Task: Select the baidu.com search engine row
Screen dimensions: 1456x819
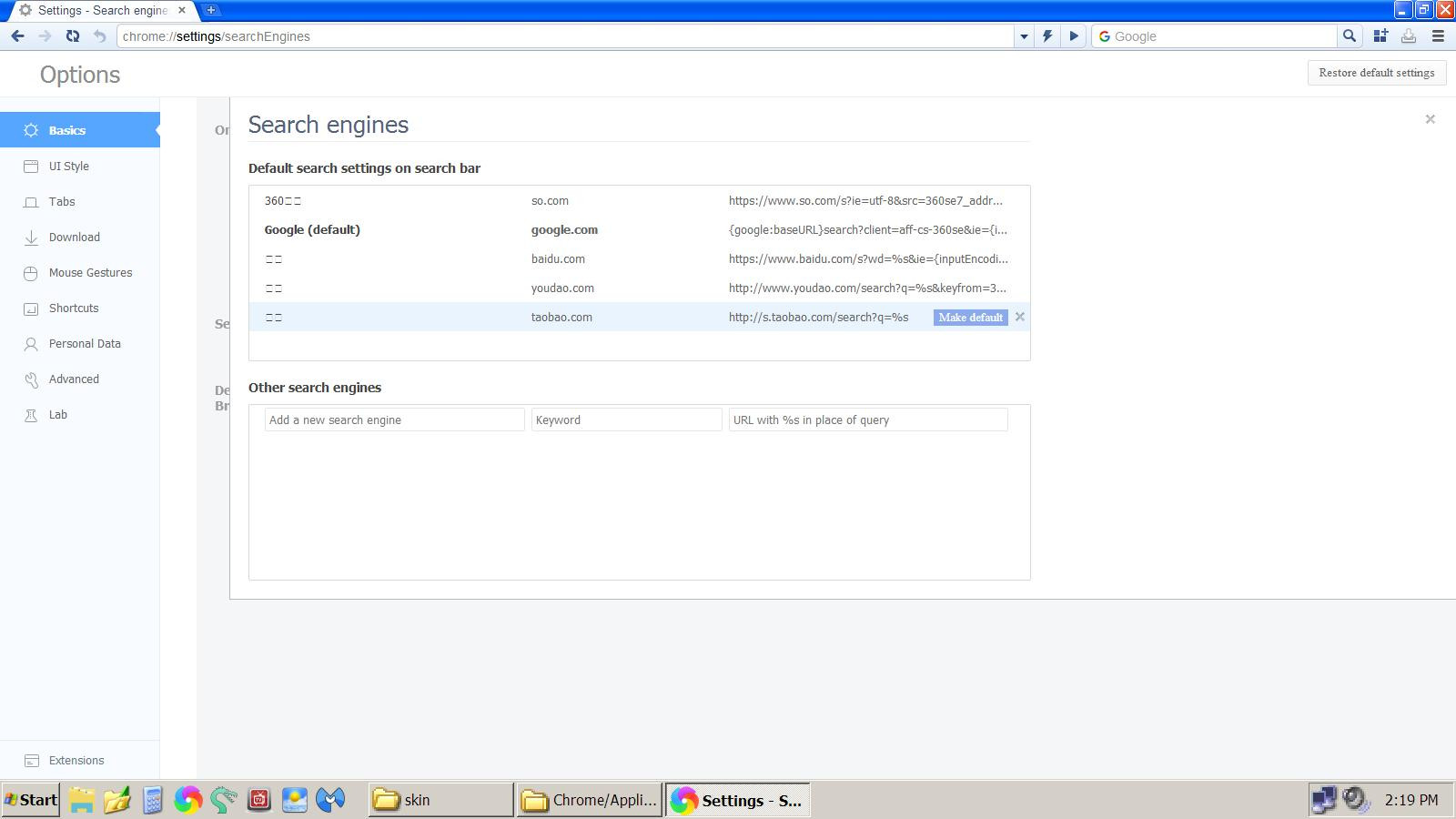Action: (639, 258)
